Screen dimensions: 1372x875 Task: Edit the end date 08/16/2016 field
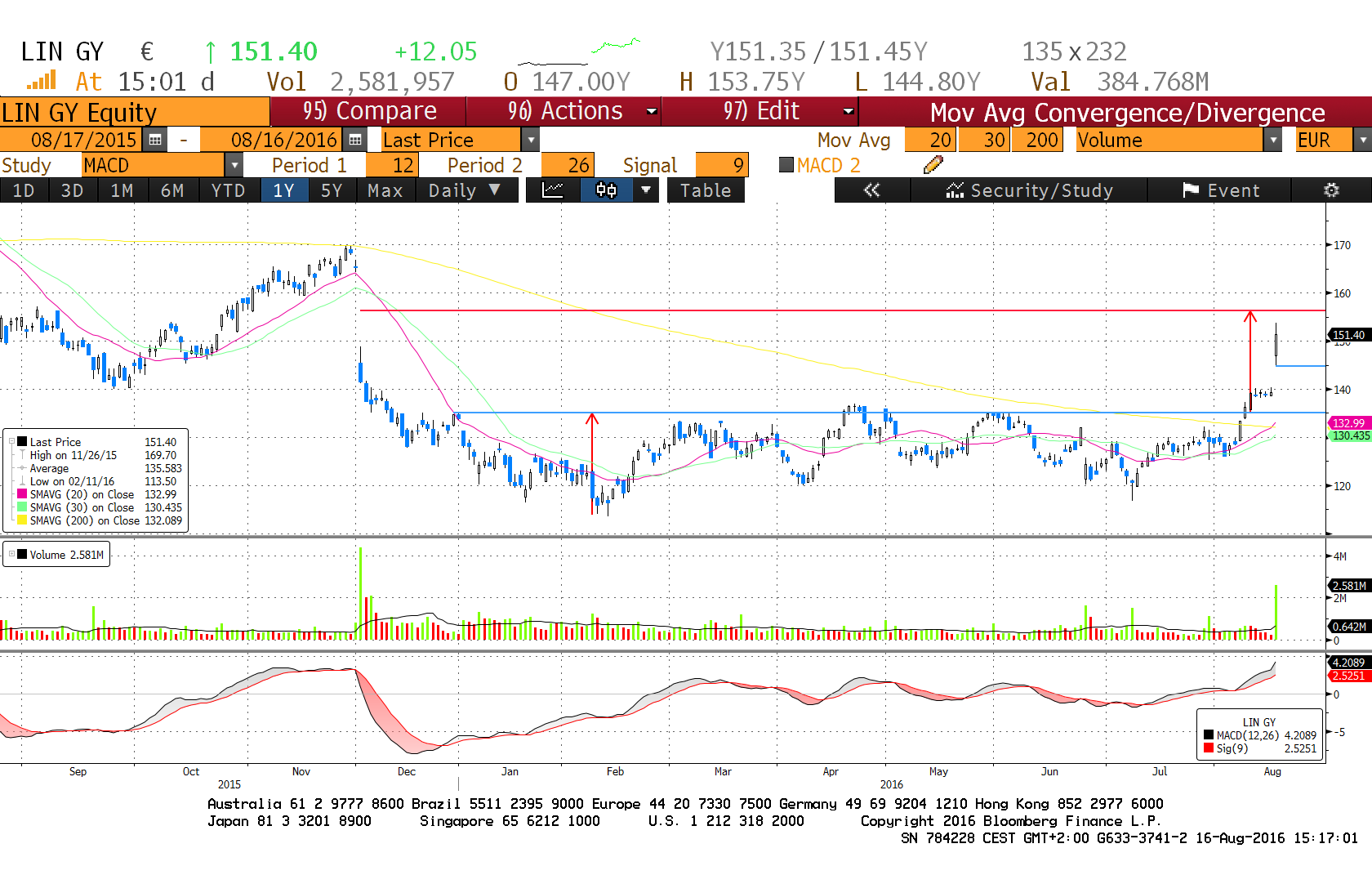coord(271,141)
